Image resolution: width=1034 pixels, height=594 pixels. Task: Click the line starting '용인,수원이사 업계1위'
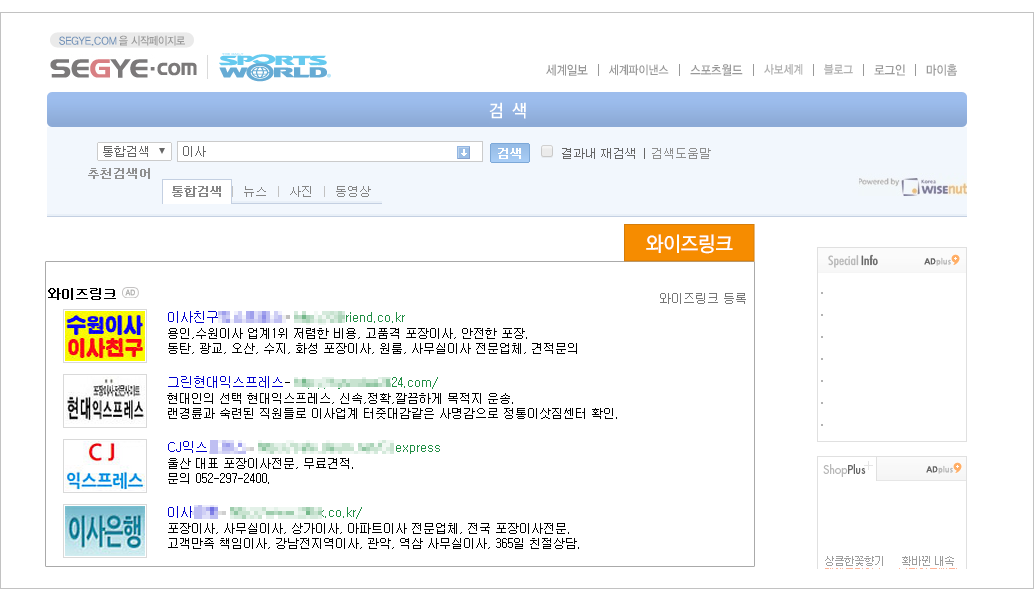pyautogui.click(x=348, y=333)
